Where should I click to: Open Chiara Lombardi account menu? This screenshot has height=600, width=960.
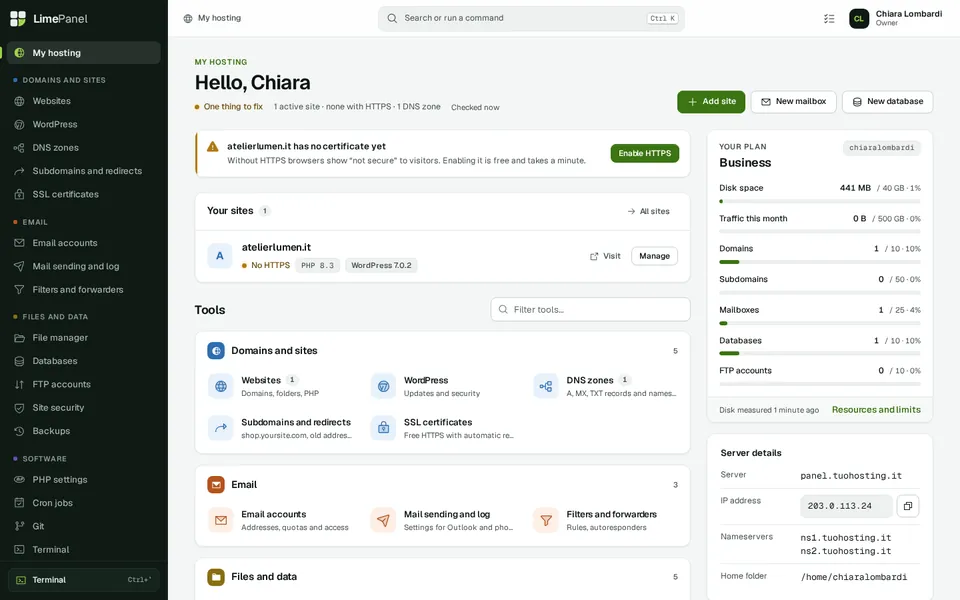pos(895,18)
